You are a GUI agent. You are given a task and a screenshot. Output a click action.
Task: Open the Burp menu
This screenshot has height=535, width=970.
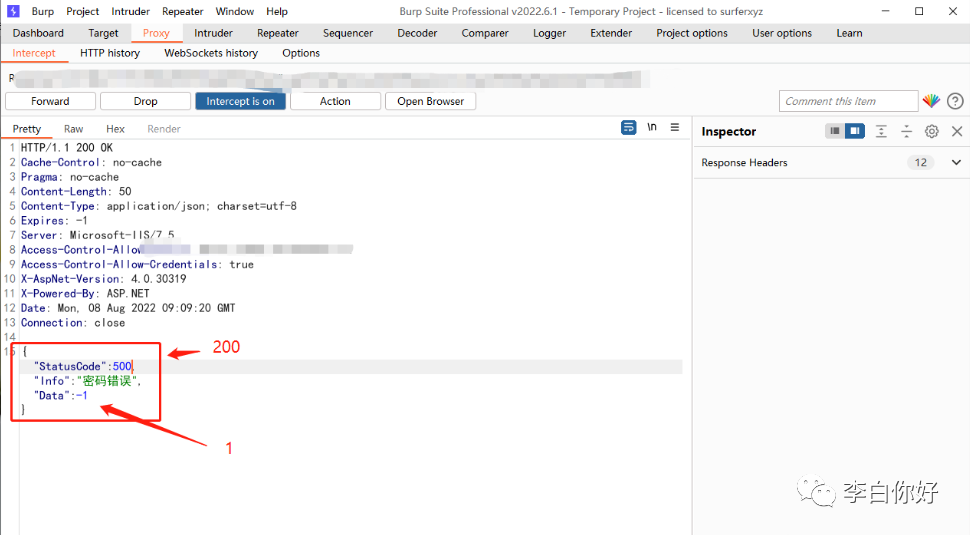click(43, 11)
